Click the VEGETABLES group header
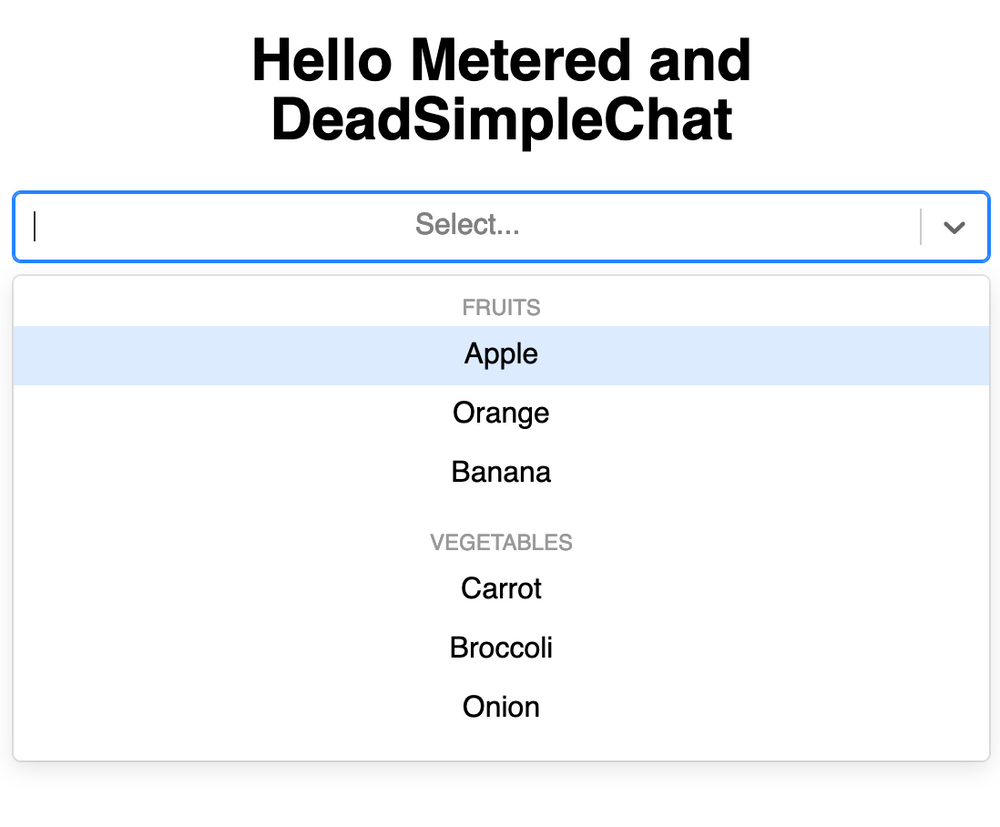 click(x=500, y=542)
